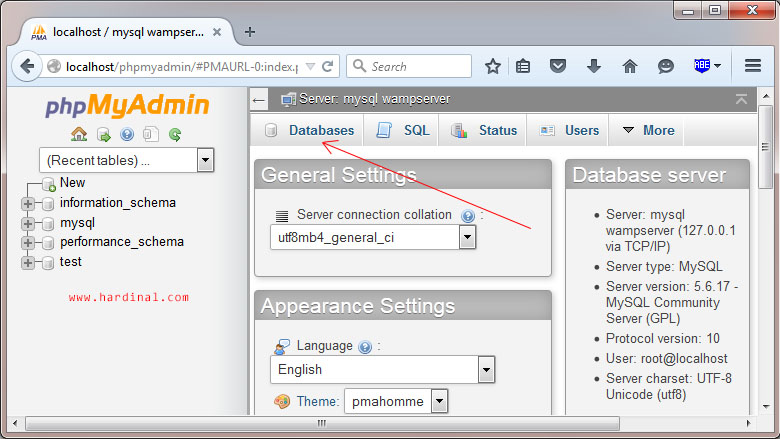Image resolution: width=780 pixels, height=439 pixels.
Task: Open the ABE extension dropdown arrow
Action: [717, 66]
